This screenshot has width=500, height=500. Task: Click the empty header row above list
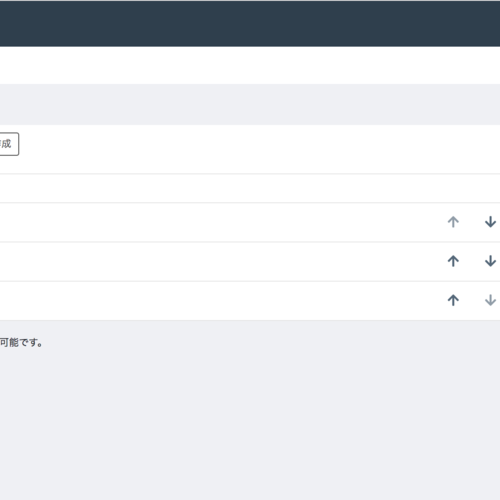pos(250,188)
